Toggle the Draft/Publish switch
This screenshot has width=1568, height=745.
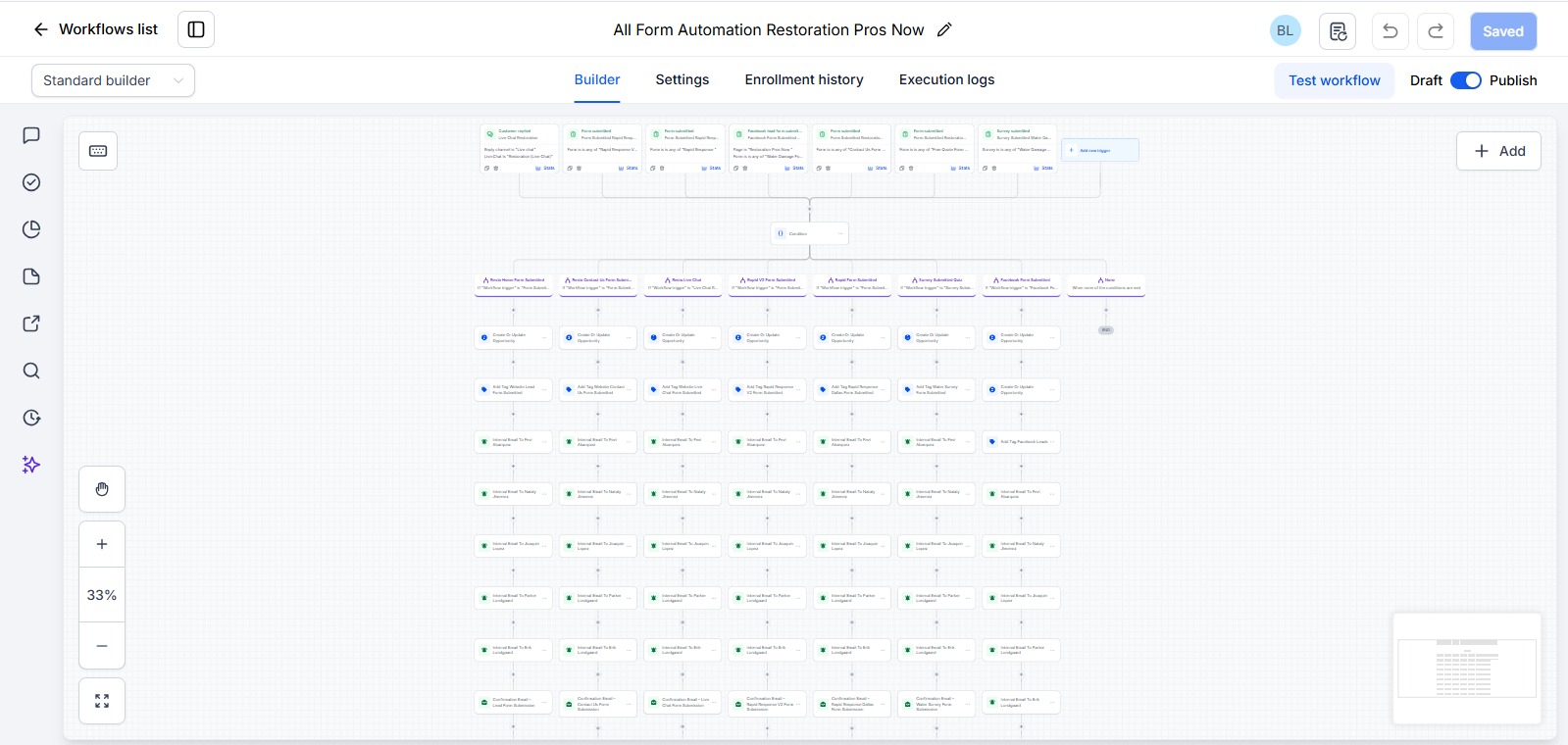coord(1466,80)
